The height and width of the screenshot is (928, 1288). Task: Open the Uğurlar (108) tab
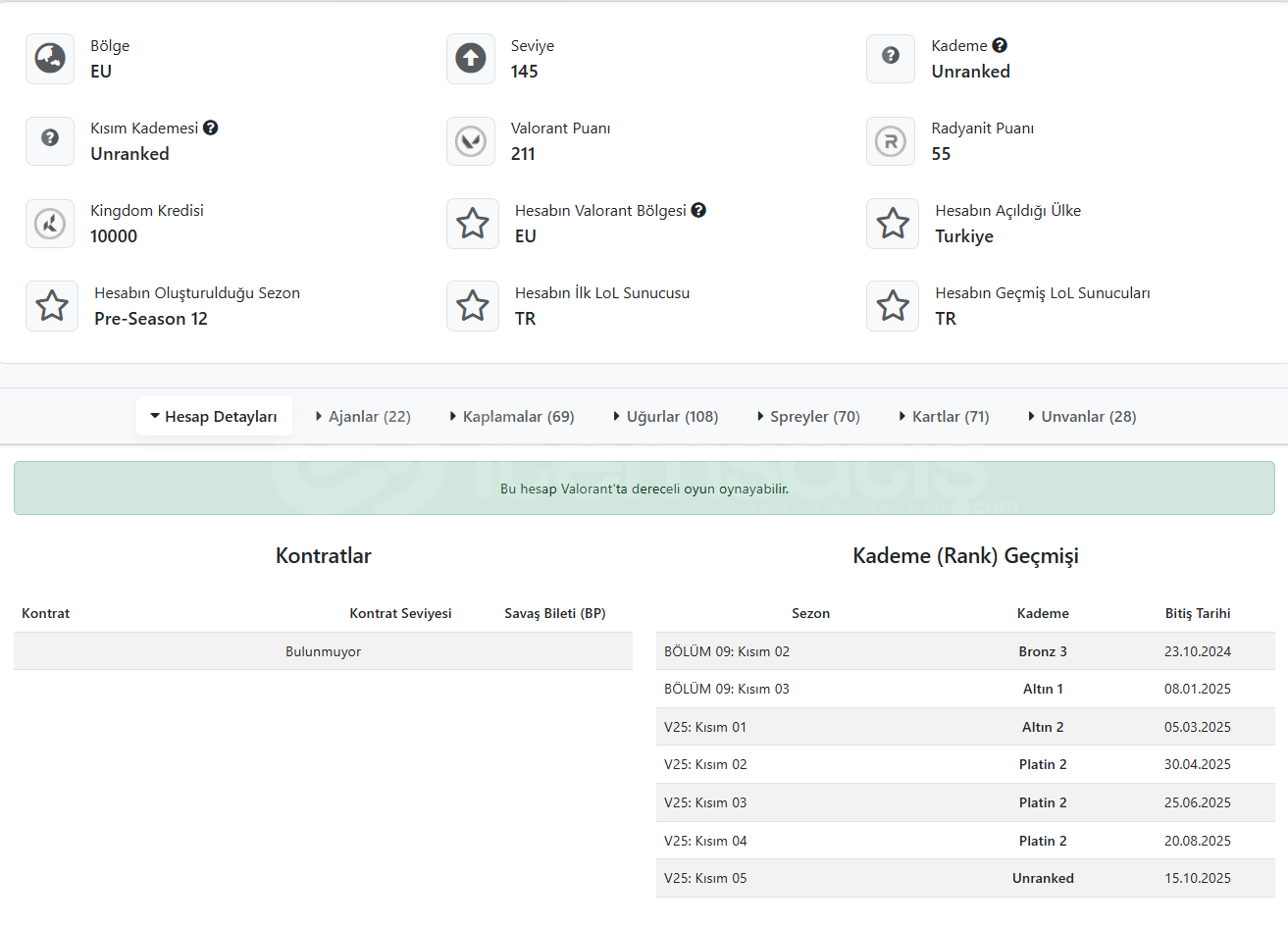(x=666, y=417)
